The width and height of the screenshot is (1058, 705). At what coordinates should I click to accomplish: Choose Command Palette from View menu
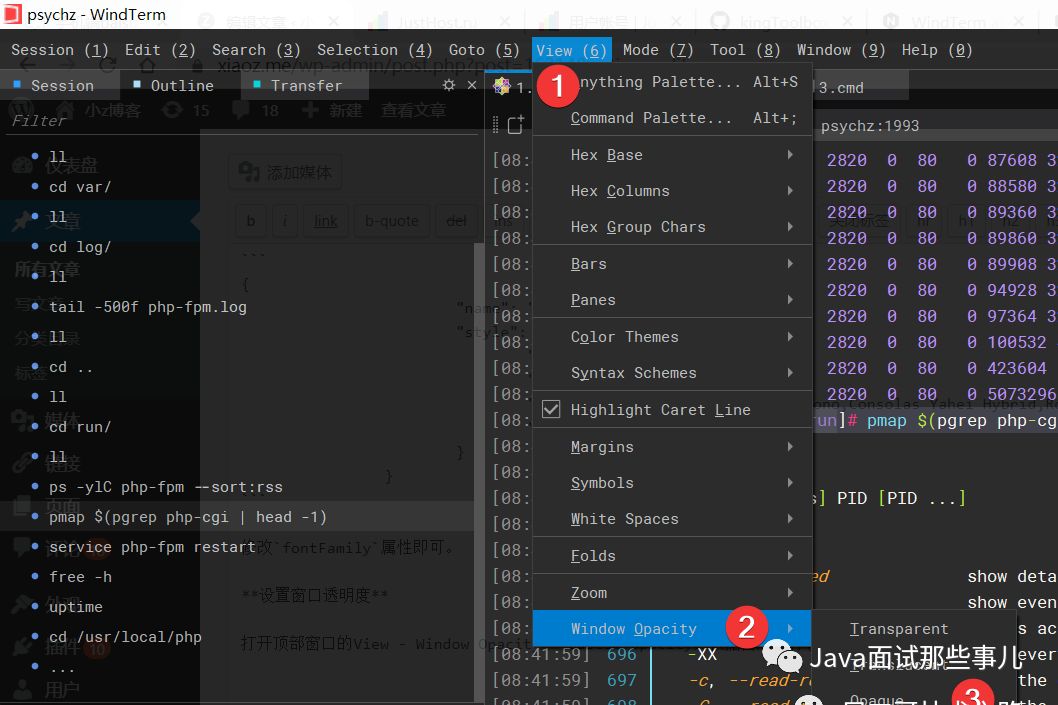673,118
